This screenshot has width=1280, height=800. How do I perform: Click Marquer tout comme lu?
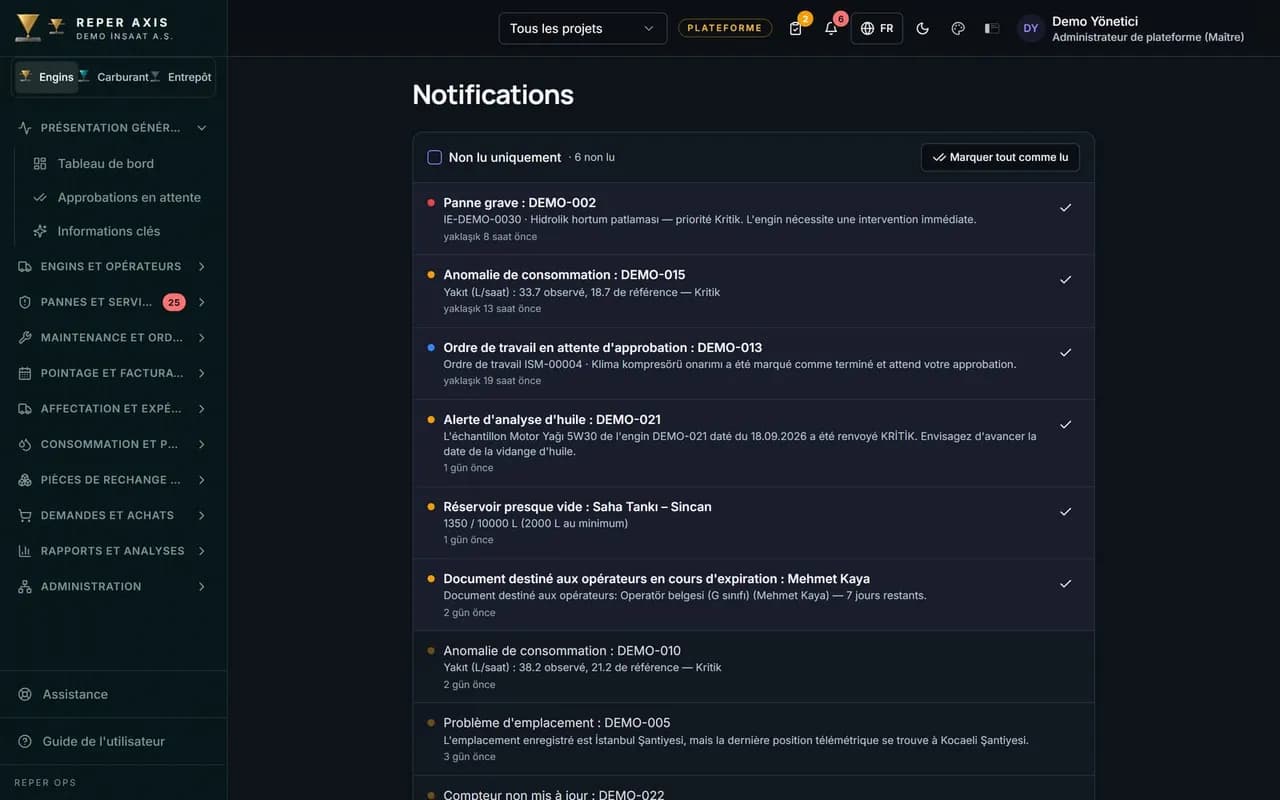click(x=1000, y=157)
